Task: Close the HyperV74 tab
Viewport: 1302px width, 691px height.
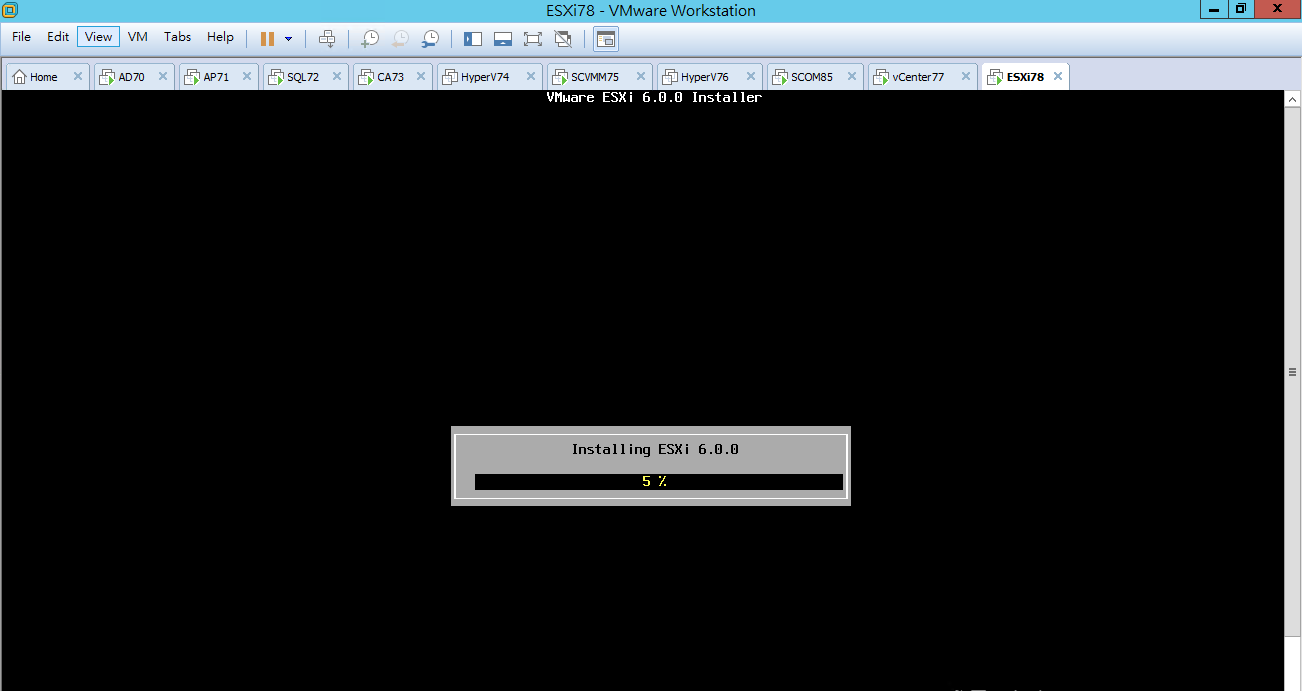Action: click(x=532, y=76)
